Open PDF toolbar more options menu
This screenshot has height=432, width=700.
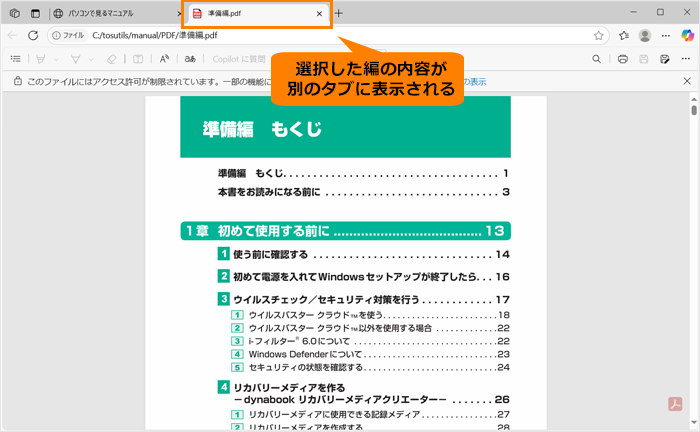click(x=686, y=59)
